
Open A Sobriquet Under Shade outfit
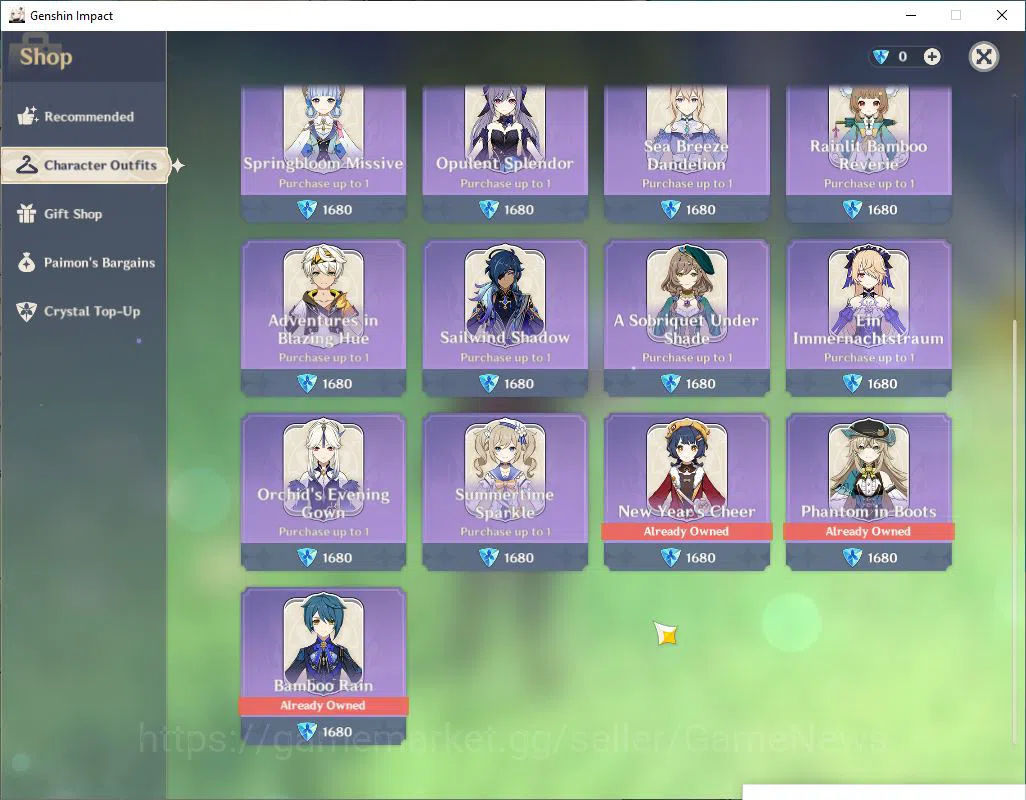point(686,318)
